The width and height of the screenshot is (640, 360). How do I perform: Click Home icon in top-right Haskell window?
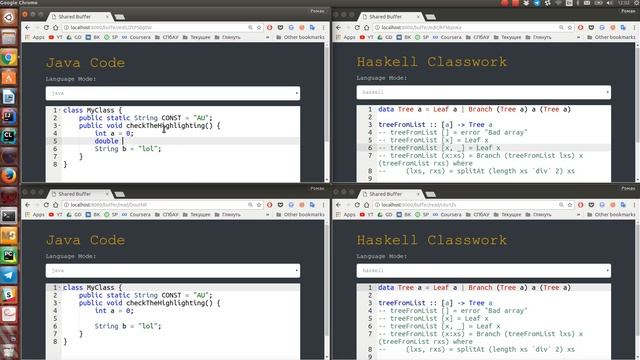367,27
